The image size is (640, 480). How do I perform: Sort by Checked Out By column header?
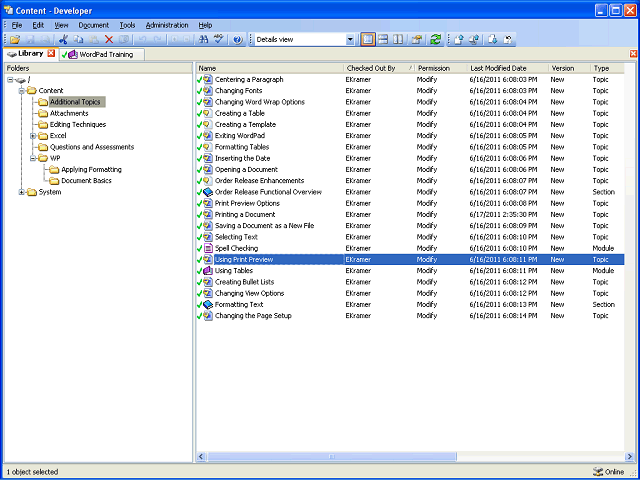click(x=379, y=68)
